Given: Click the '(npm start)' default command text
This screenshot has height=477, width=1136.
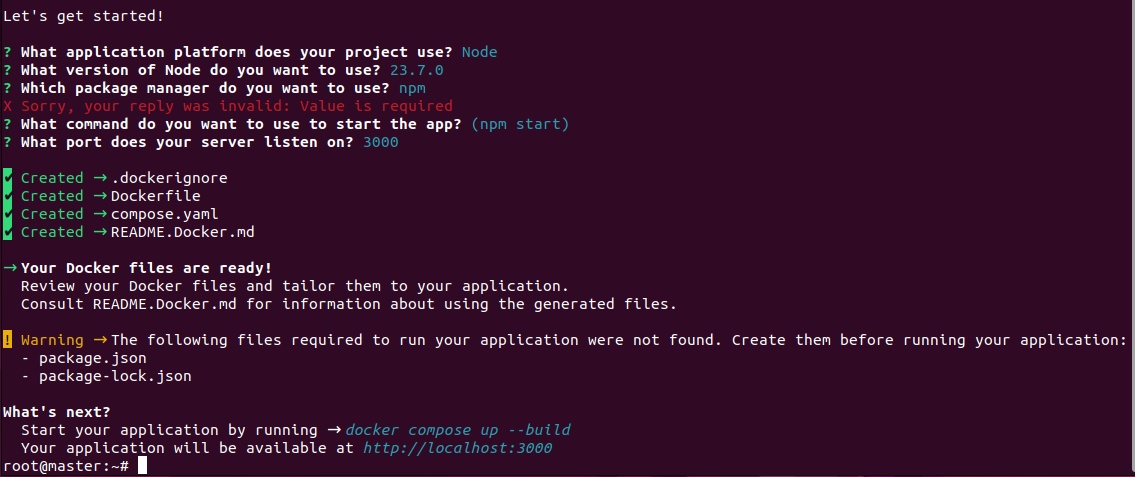Looking at the screenshot, I should pyautogui.click(x=519, y=124).
